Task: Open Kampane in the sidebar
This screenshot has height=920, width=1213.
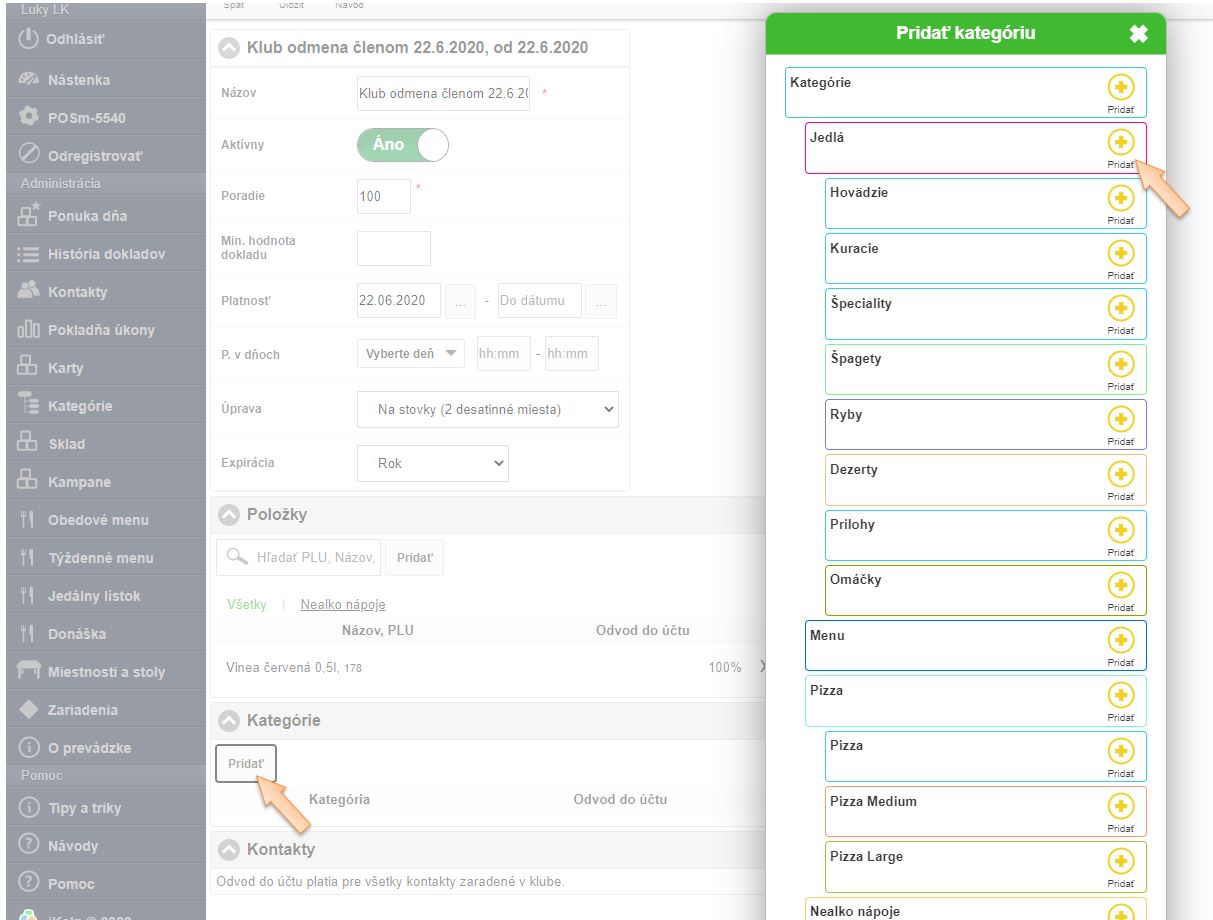Action: coord(78,482)
